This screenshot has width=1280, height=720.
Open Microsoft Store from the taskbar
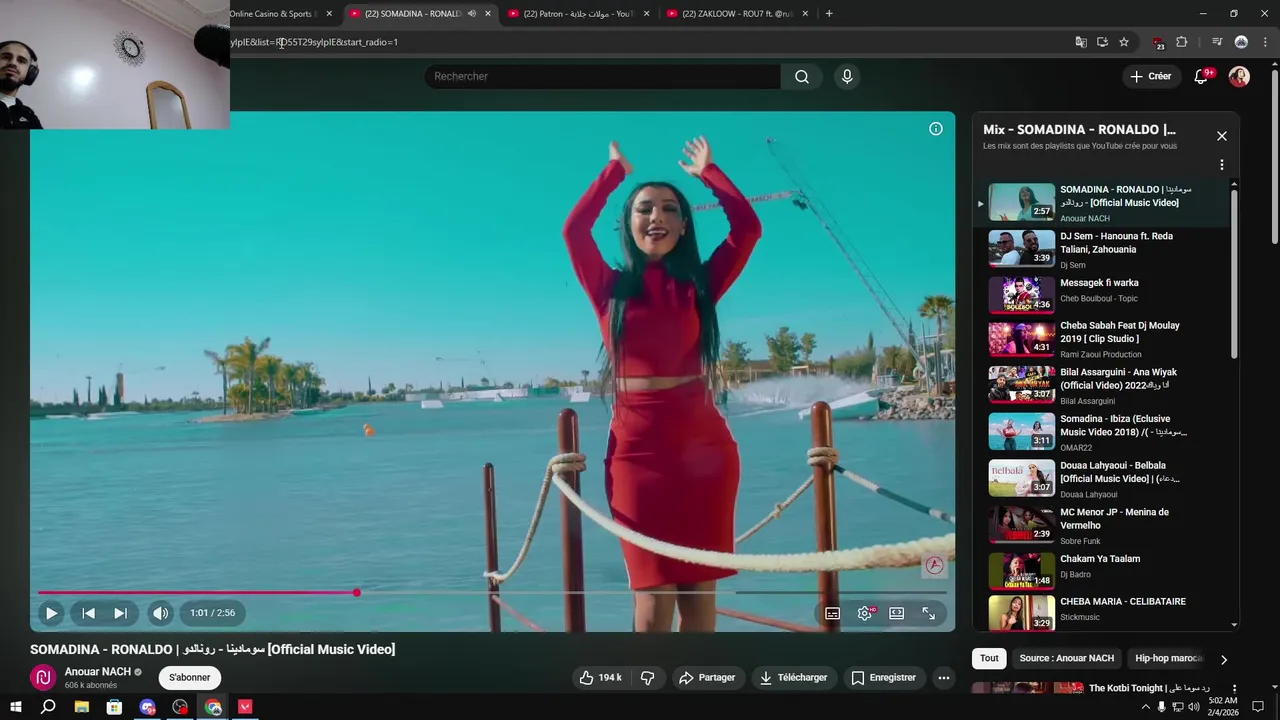114,707
